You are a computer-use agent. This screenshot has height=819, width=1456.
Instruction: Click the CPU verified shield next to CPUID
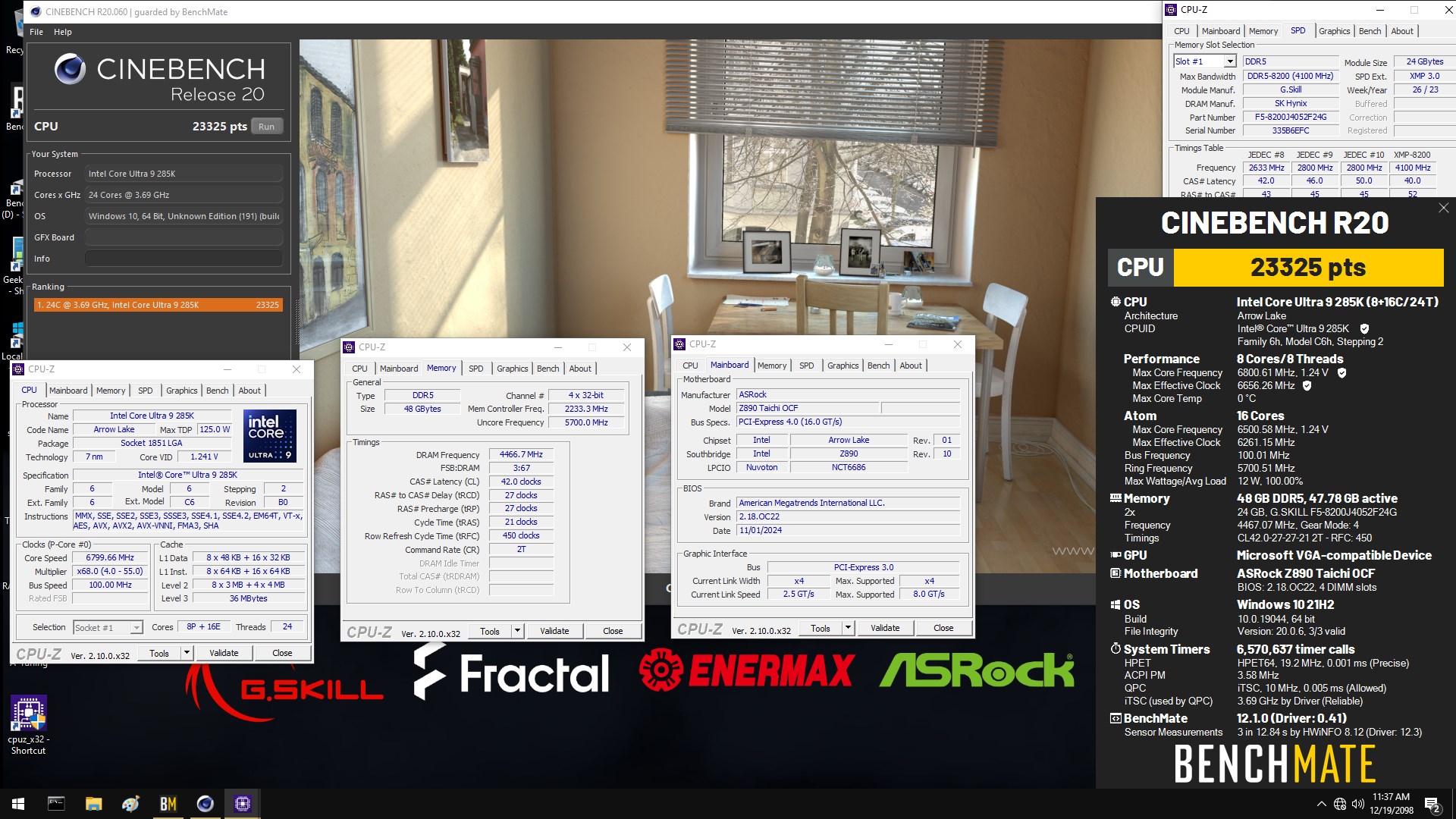[1364, 329]
